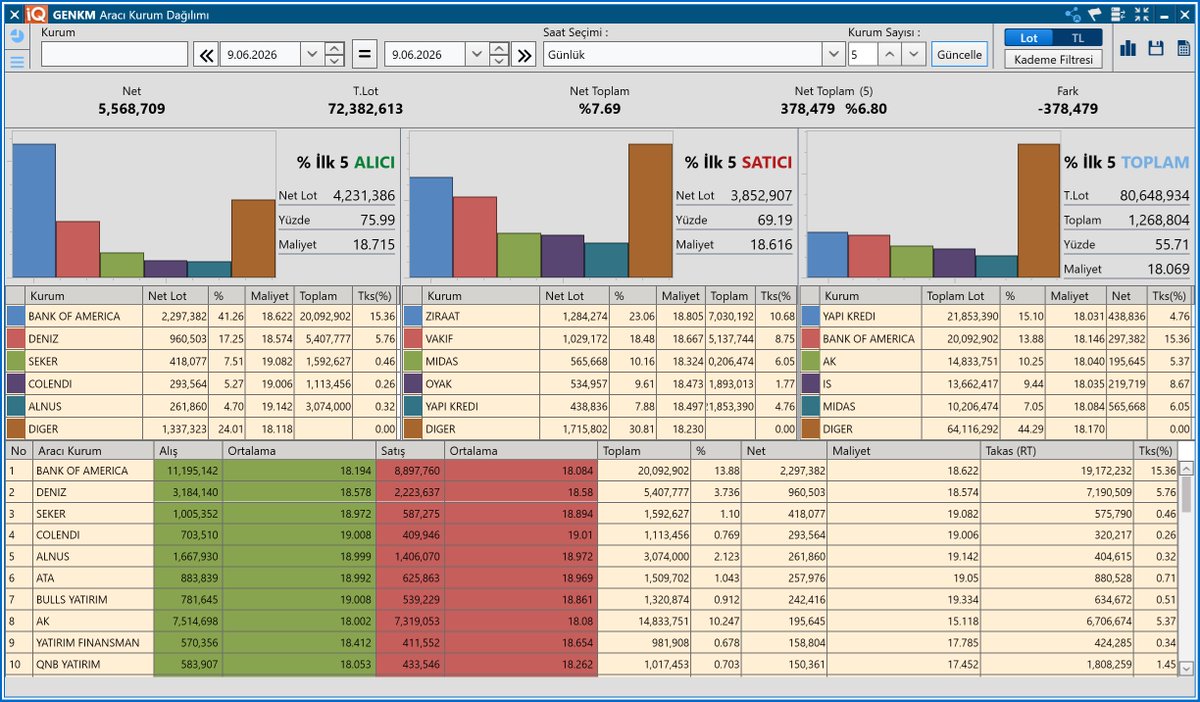Click the tallest blue bar in ALICI chart
This screenshot has width=1200, height=702.
click(x=34, y=211)
